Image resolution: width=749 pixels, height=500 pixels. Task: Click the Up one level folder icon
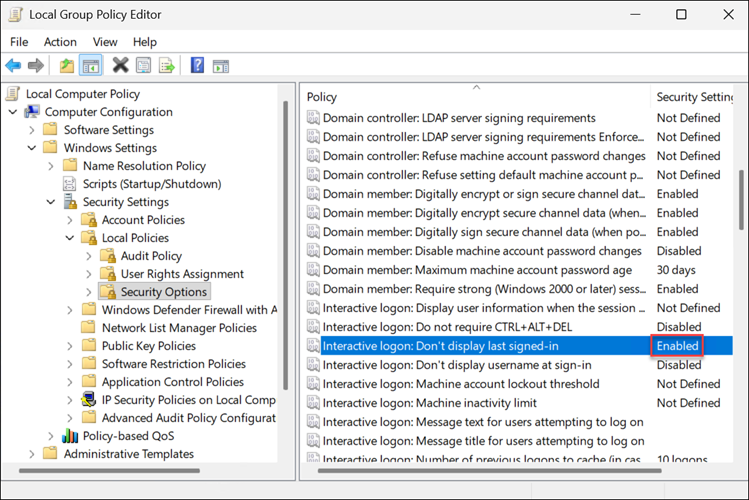tap(67, 65)
